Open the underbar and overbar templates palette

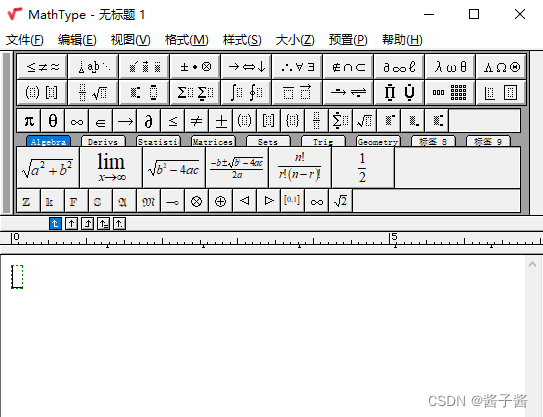tap(297, 92)
